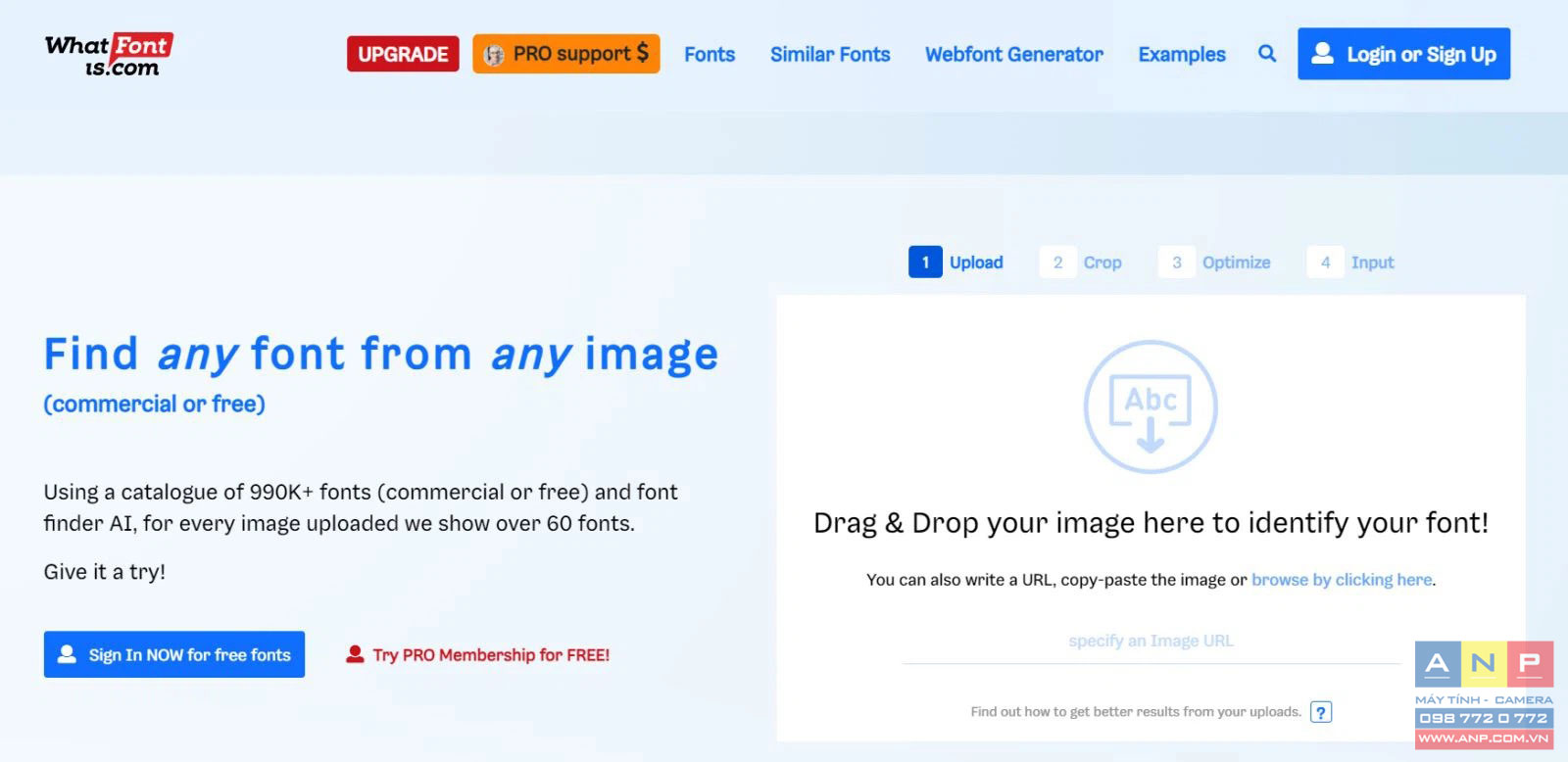The width and height of the screenshot is (1568, 762).
Task: Click Find any font from any image heading
Action: click(x=381, y=355)
